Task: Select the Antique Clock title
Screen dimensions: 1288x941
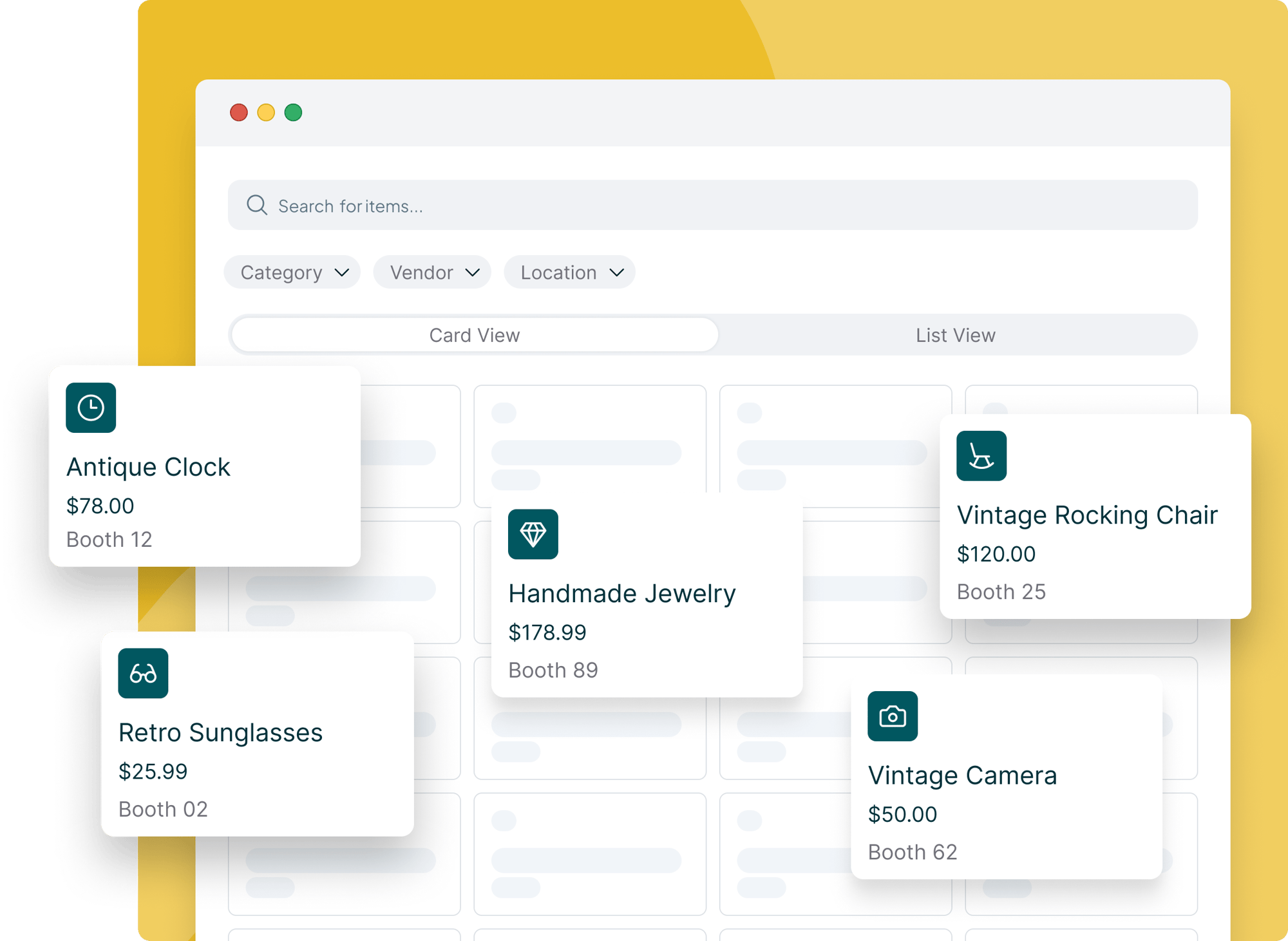Action: [148, 467]
